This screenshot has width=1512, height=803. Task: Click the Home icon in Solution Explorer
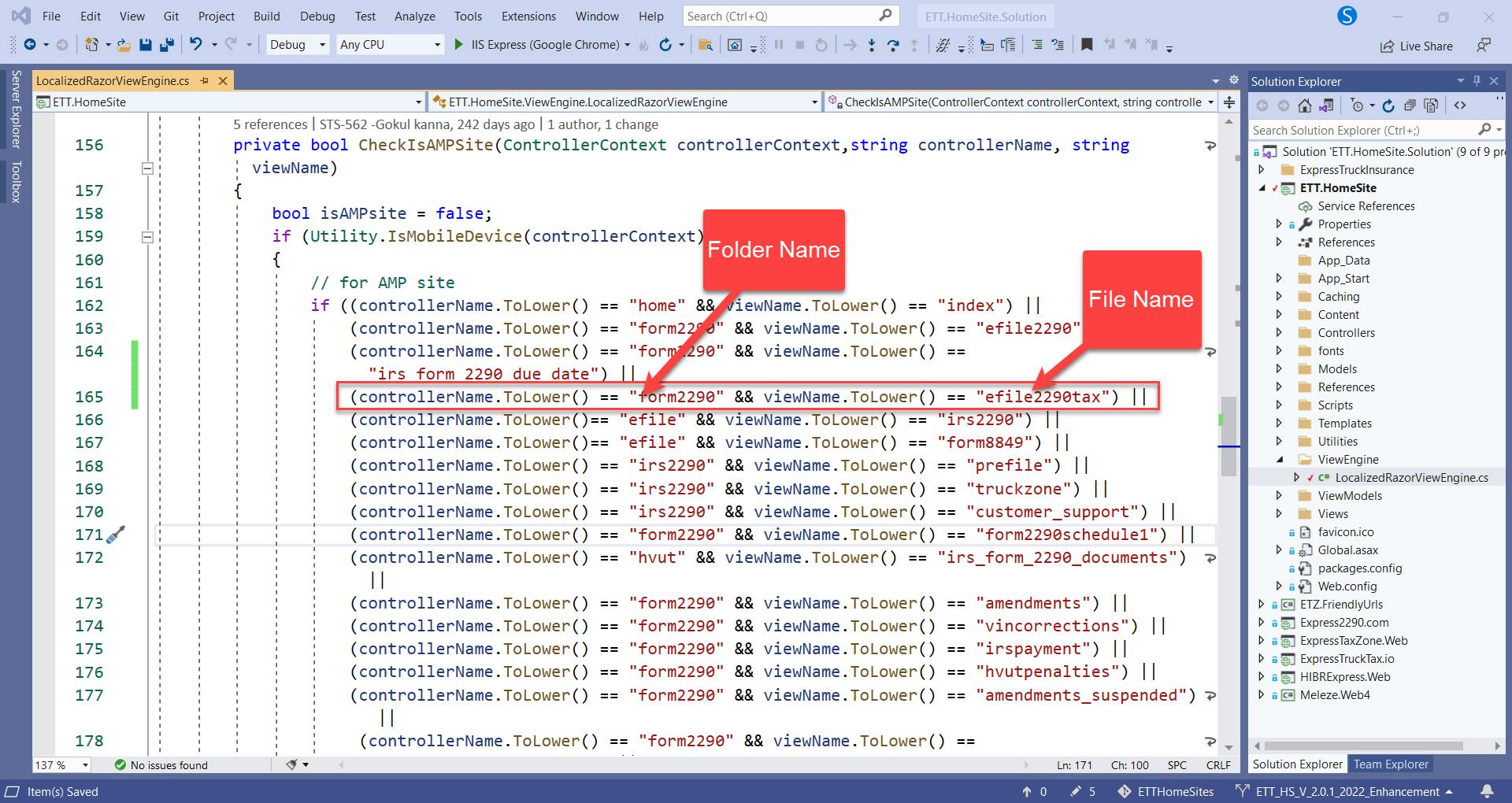[1305, 105]
